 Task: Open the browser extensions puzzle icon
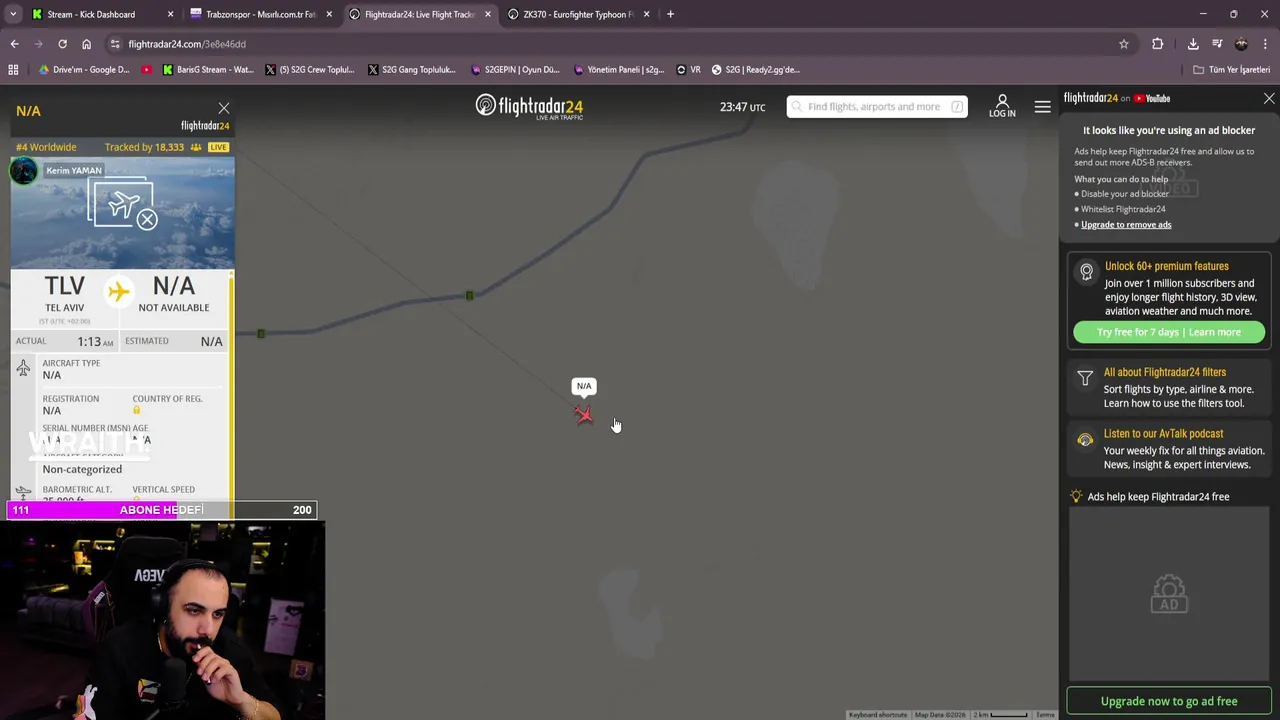[1158, 44]
